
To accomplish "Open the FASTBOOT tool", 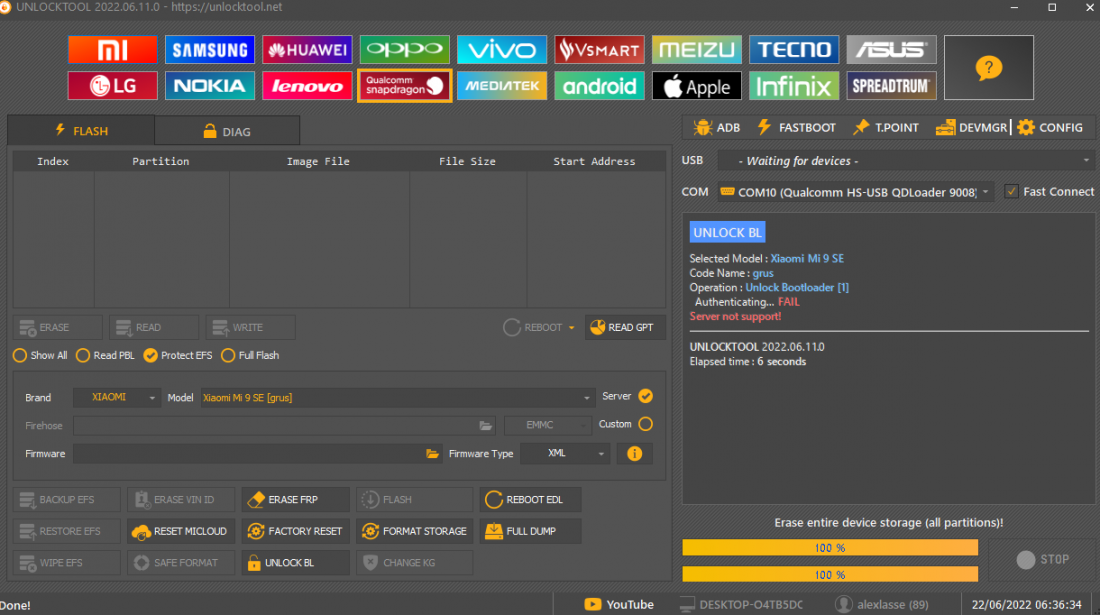I will (796, 128).
